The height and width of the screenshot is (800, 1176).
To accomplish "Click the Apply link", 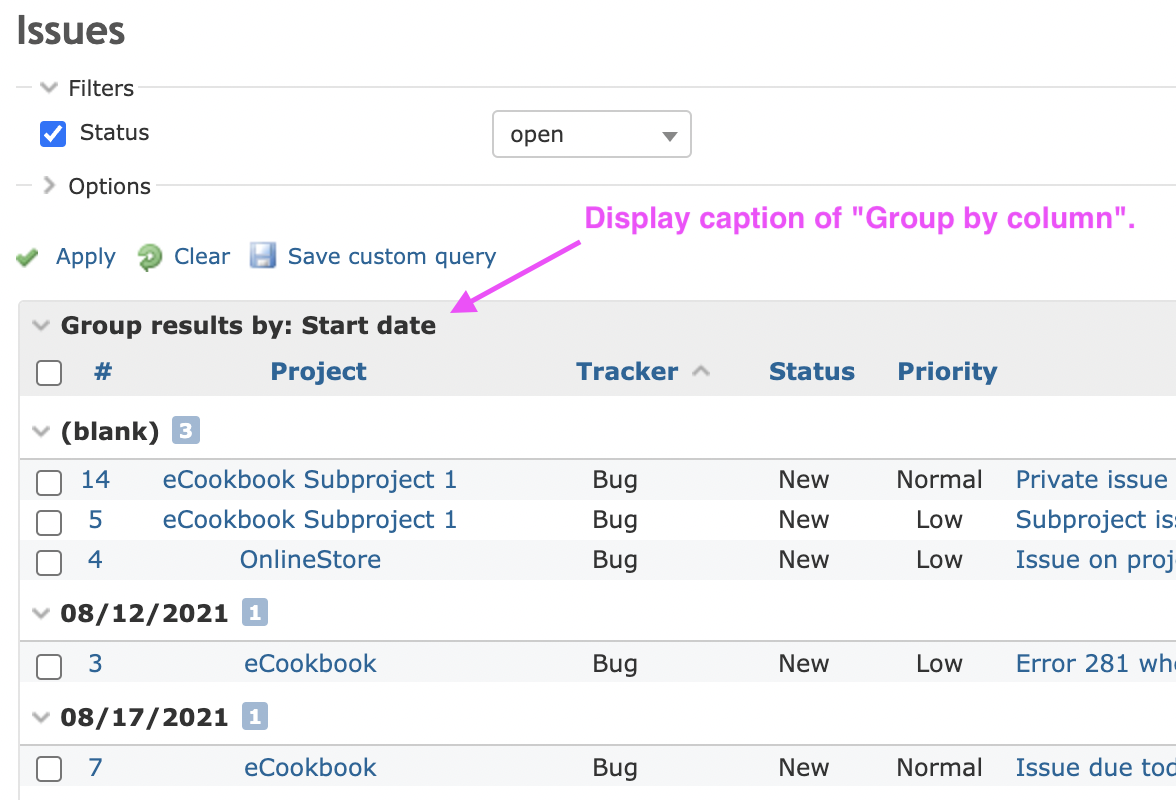I will (x=86, y=256).
